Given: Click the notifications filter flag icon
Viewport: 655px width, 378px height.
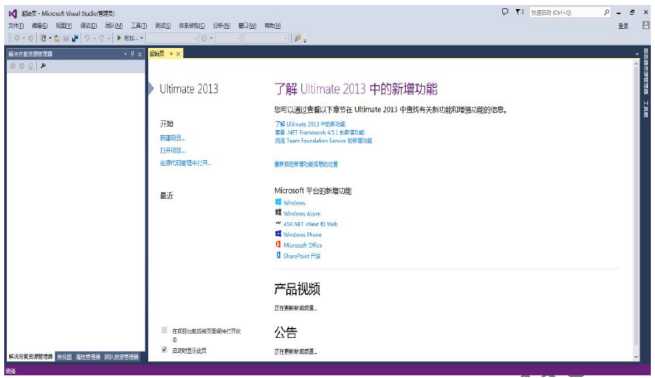Looking at the screenshot, I should click(519, 12).
